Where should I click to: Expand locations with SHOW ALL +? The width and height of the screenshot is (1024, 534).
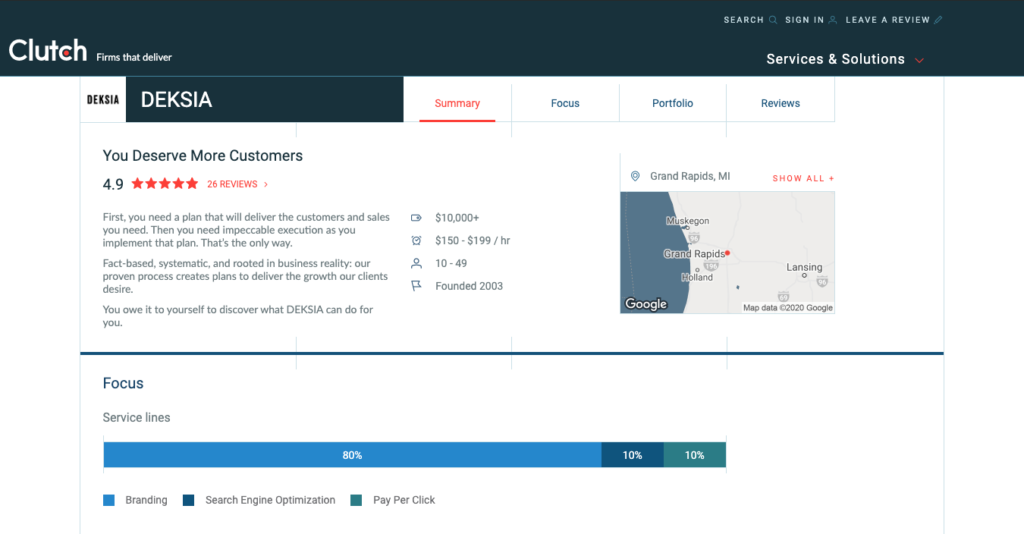click(803, 178)
